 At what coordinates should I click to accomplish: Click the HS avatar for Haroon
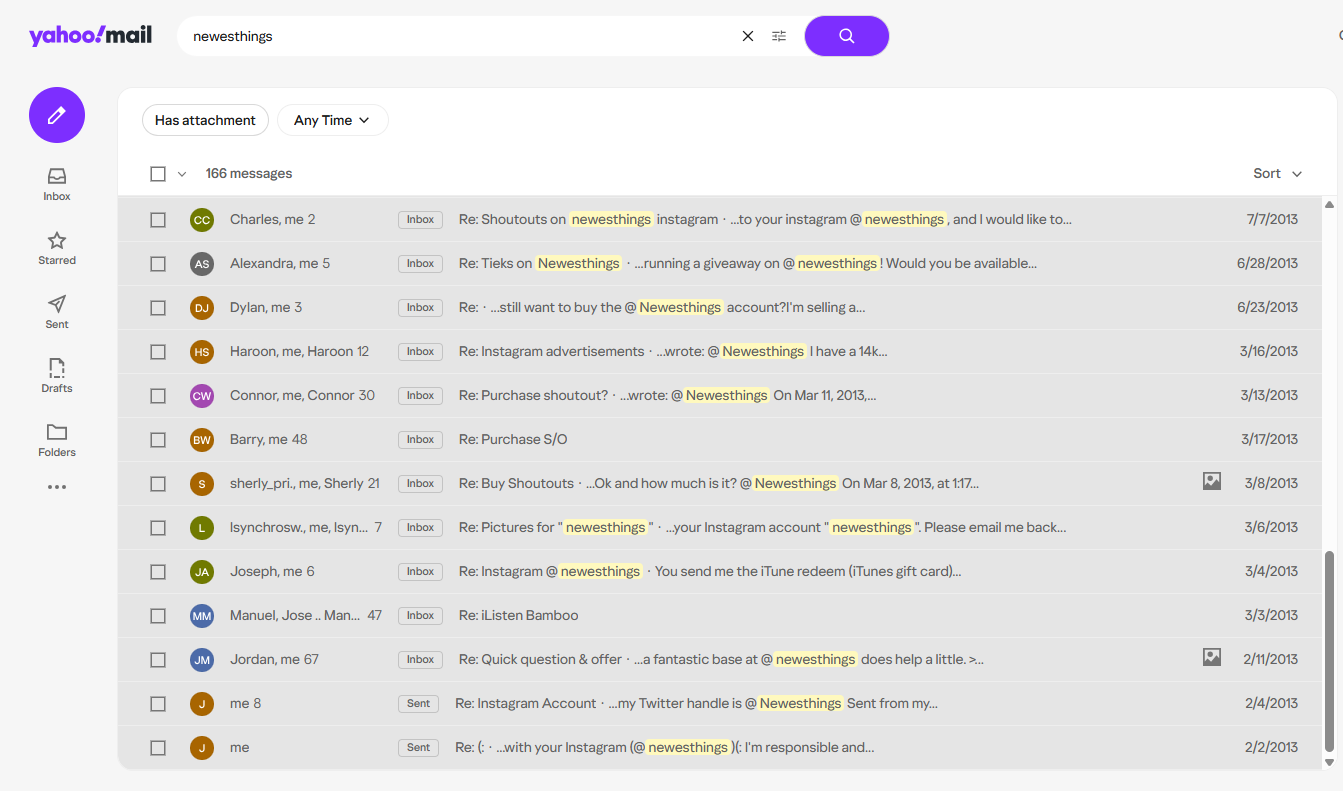(202, 352)
